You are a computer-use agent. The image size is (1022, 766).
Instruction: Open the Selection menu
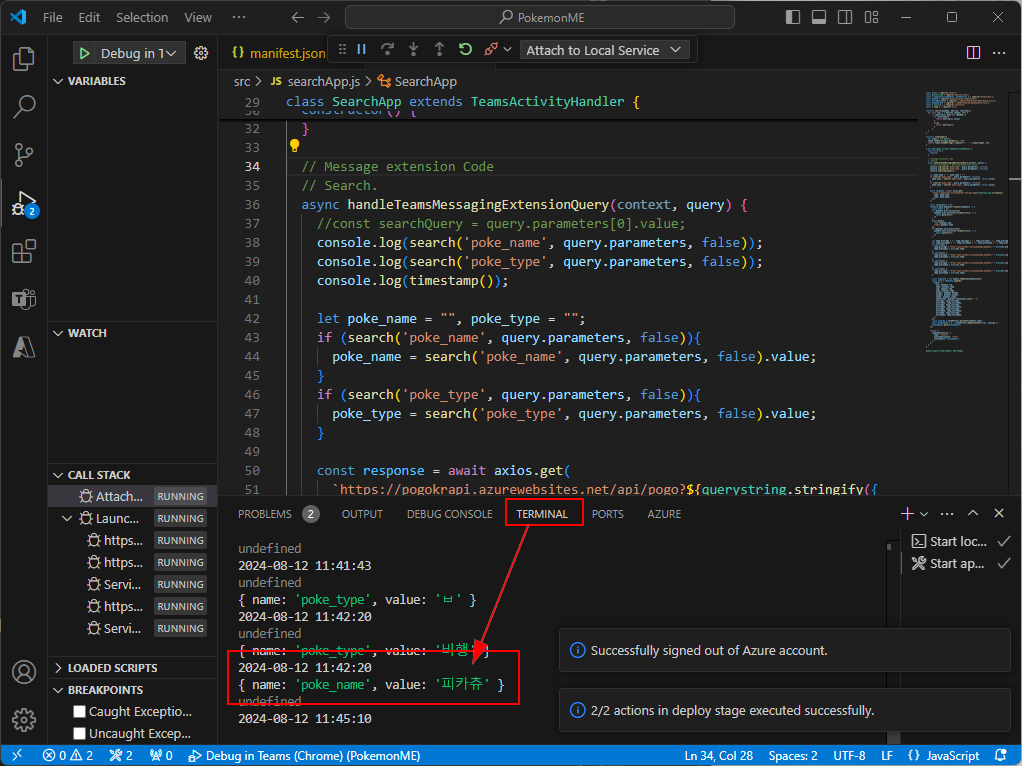coord(142,18)
